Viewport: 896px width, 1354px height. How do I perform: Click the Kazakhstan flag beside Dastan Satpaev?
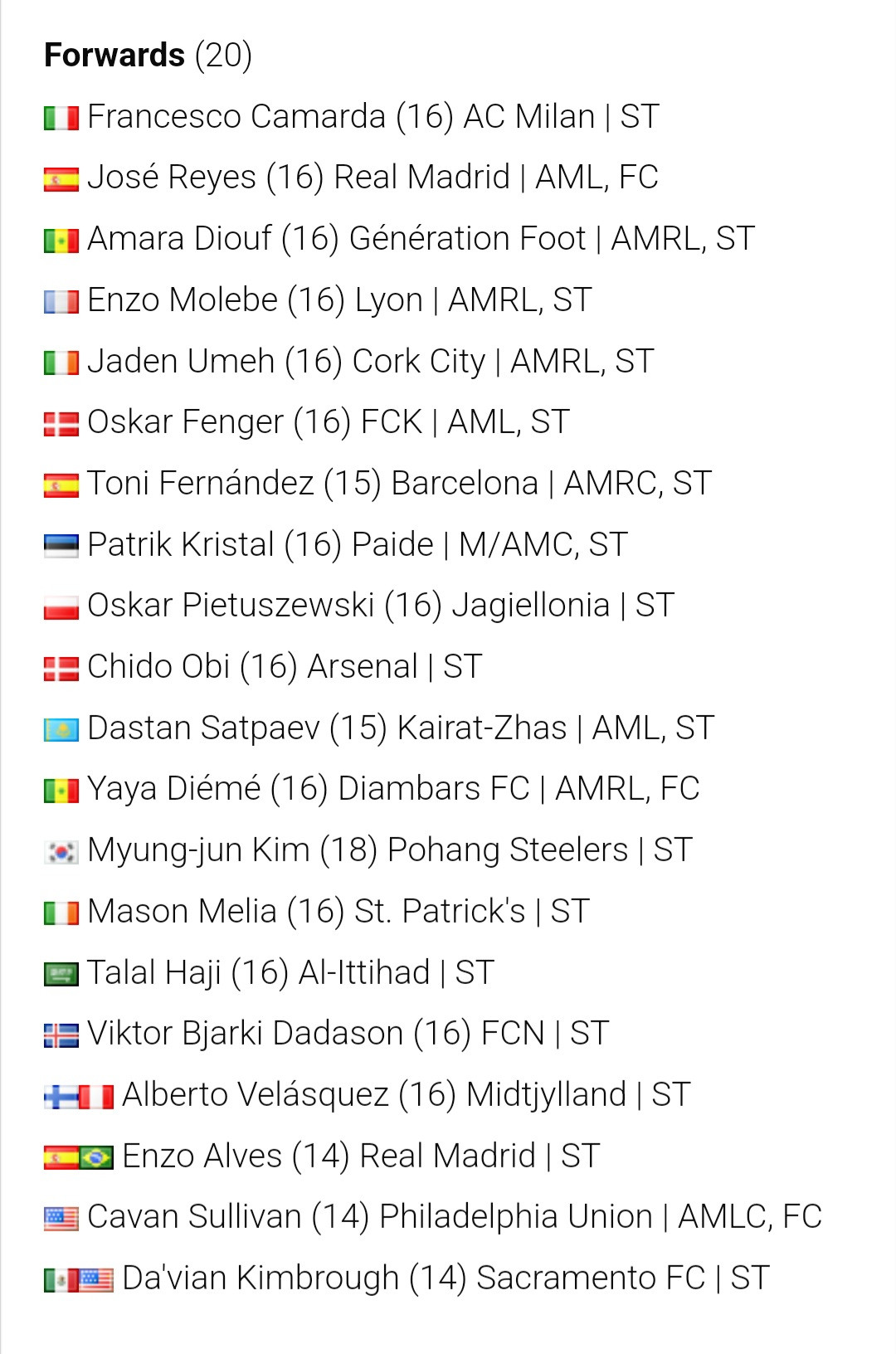coord(61,730)
